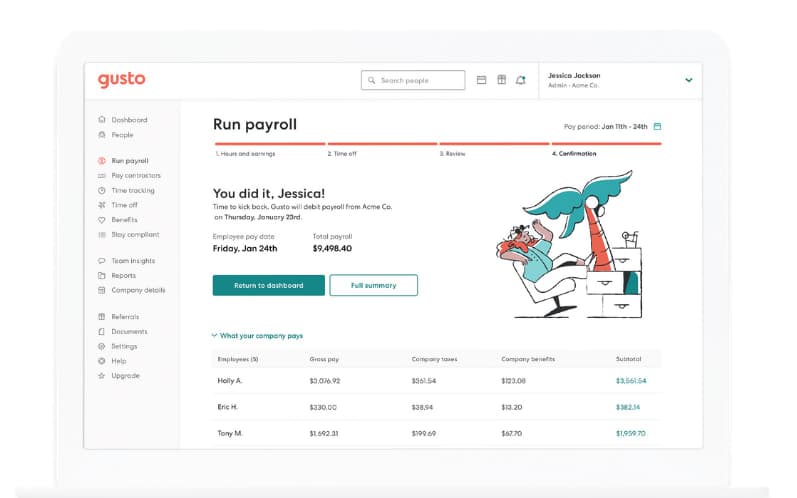Screen dimensions: 797x498
Task: Open Pay contractors in the sidebar
Action: coord(136,175)
